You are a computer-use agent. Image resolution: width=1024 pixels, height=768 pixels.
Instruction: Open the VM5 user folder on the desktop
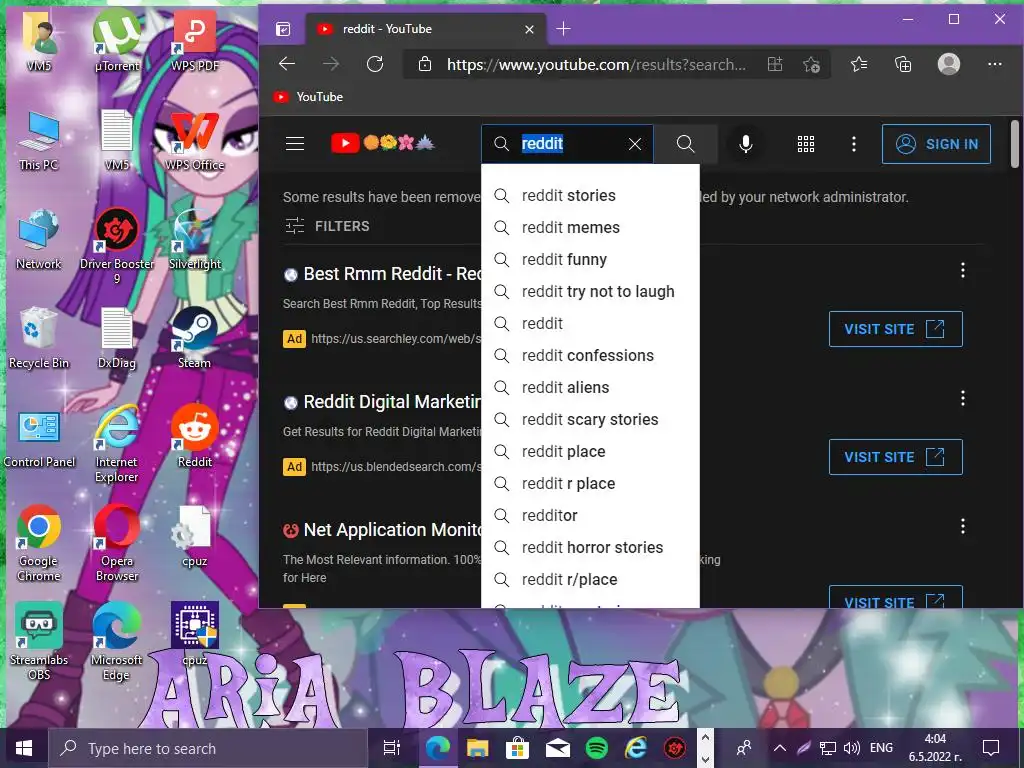coord(39,39)
